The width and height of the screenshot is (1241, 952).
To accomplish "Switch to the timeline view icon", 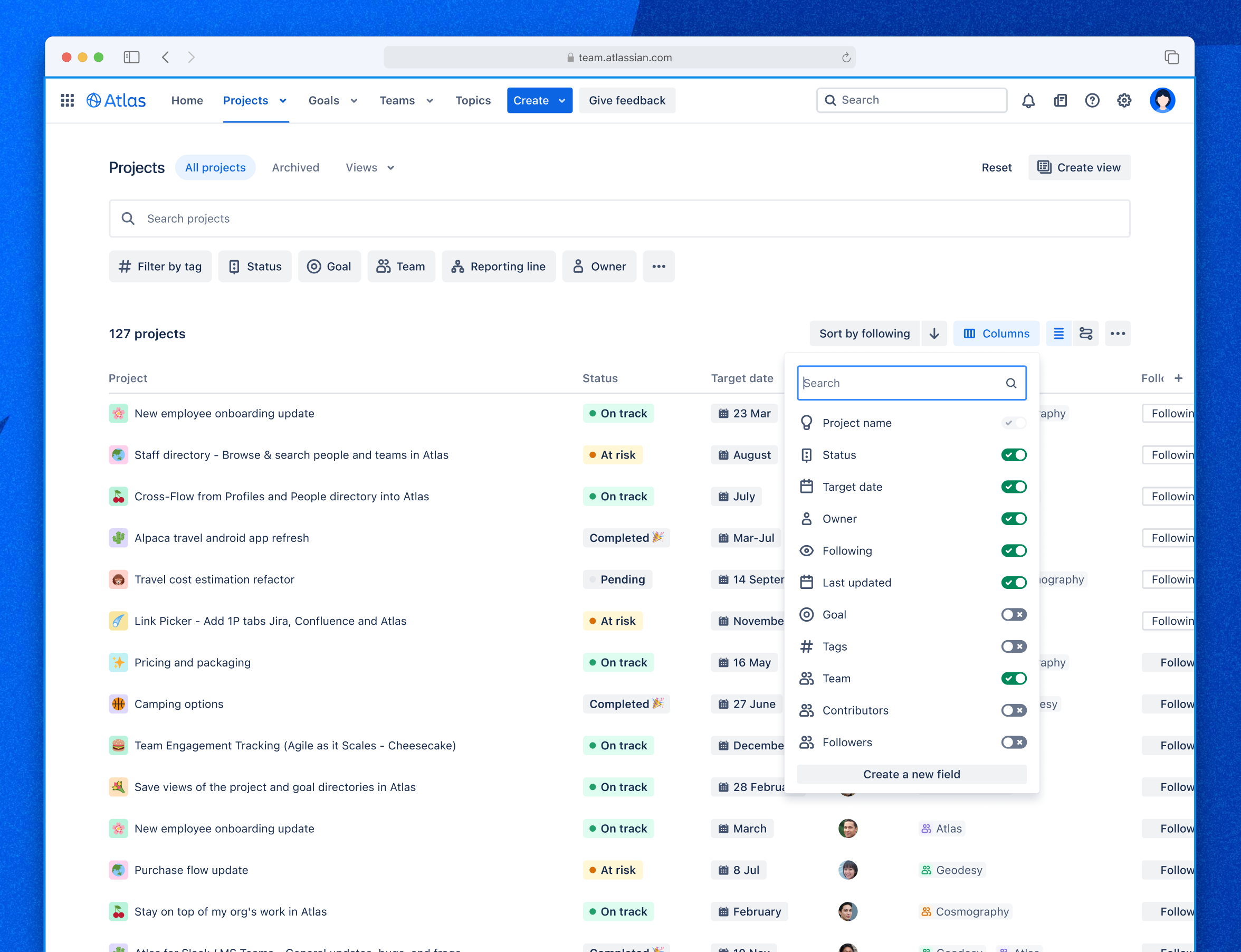I will coord(1085,333).
